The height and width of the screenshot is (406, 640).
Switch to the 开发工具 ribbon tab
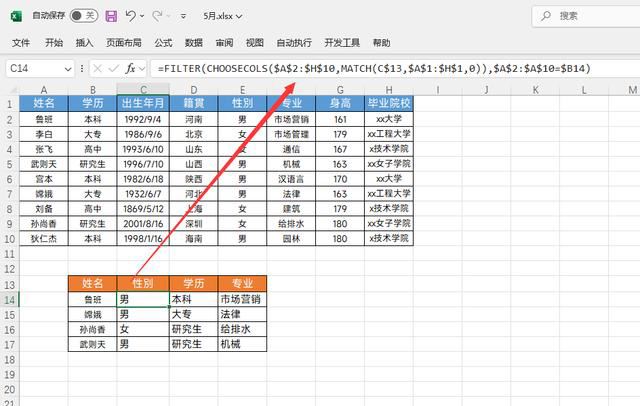click(342, 43)
